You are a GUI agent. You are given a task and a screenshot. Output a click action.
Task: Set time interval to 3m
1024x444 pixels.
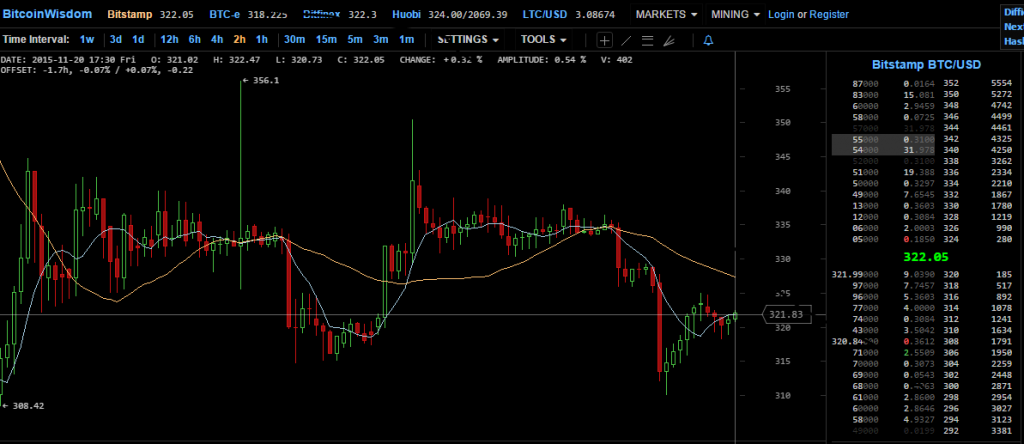381,40
